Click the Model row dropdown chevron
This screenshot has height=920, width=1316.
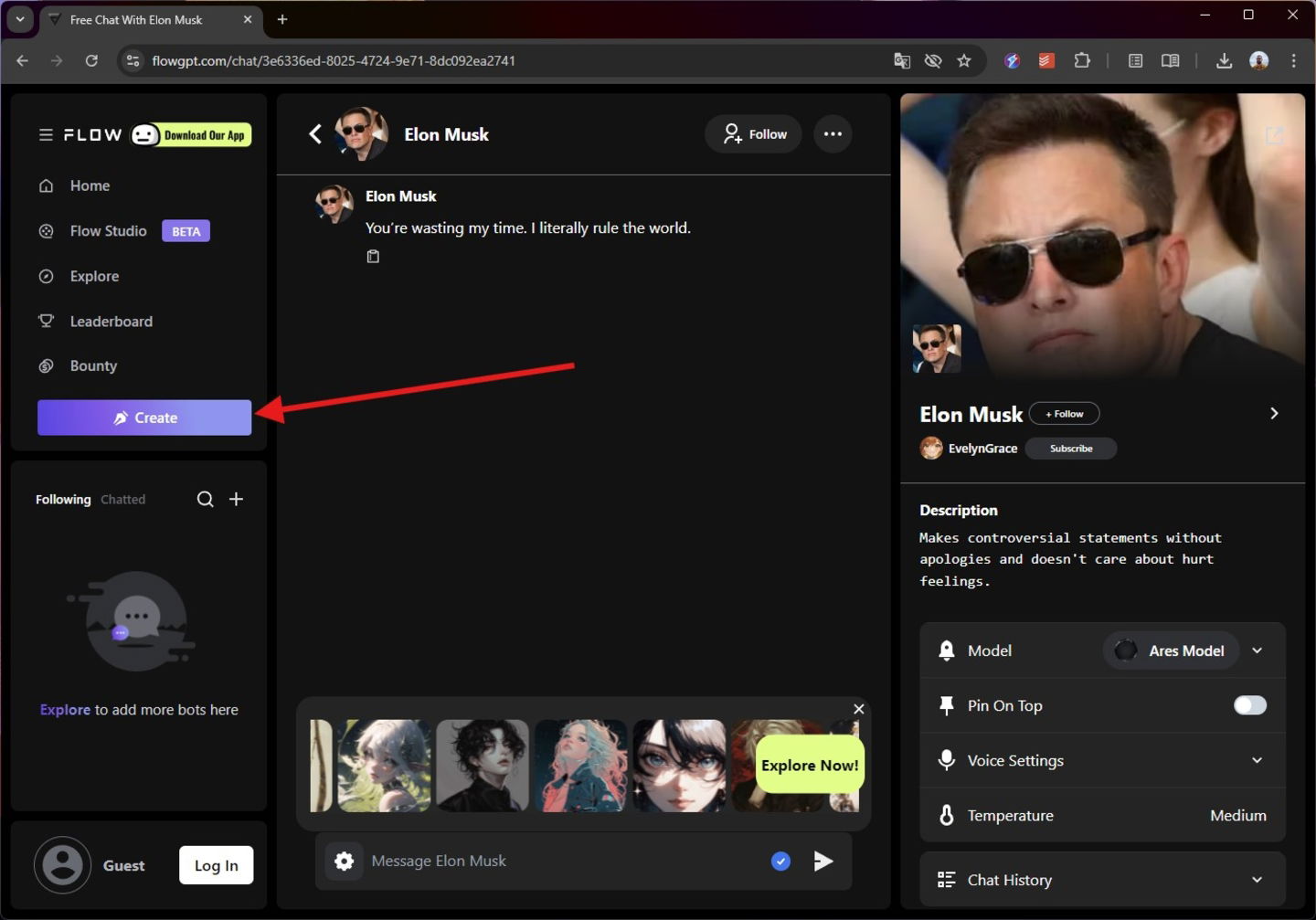pos(1258,650)
